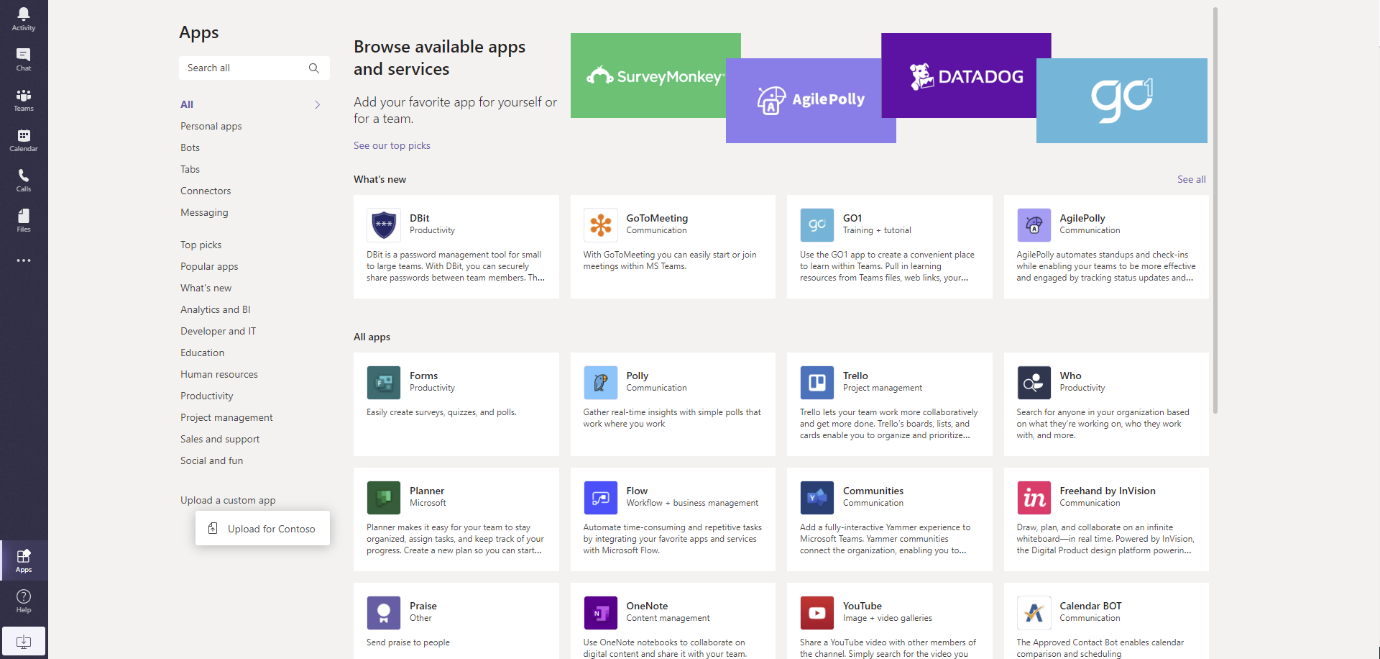Viewport: 1380px width, 659px height.
Task: Click See our top picks link
Action: coord(392,146)
